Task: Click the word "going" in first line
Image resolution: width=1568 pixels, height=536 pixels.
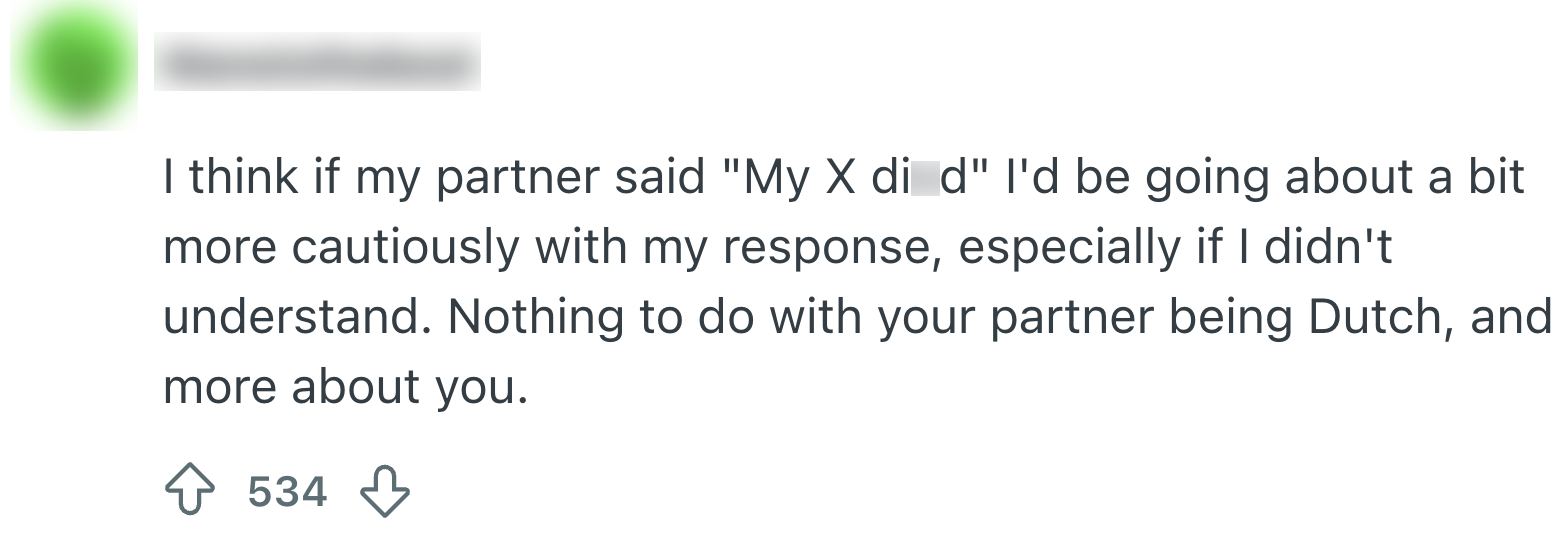Action: coord(1204,179)
